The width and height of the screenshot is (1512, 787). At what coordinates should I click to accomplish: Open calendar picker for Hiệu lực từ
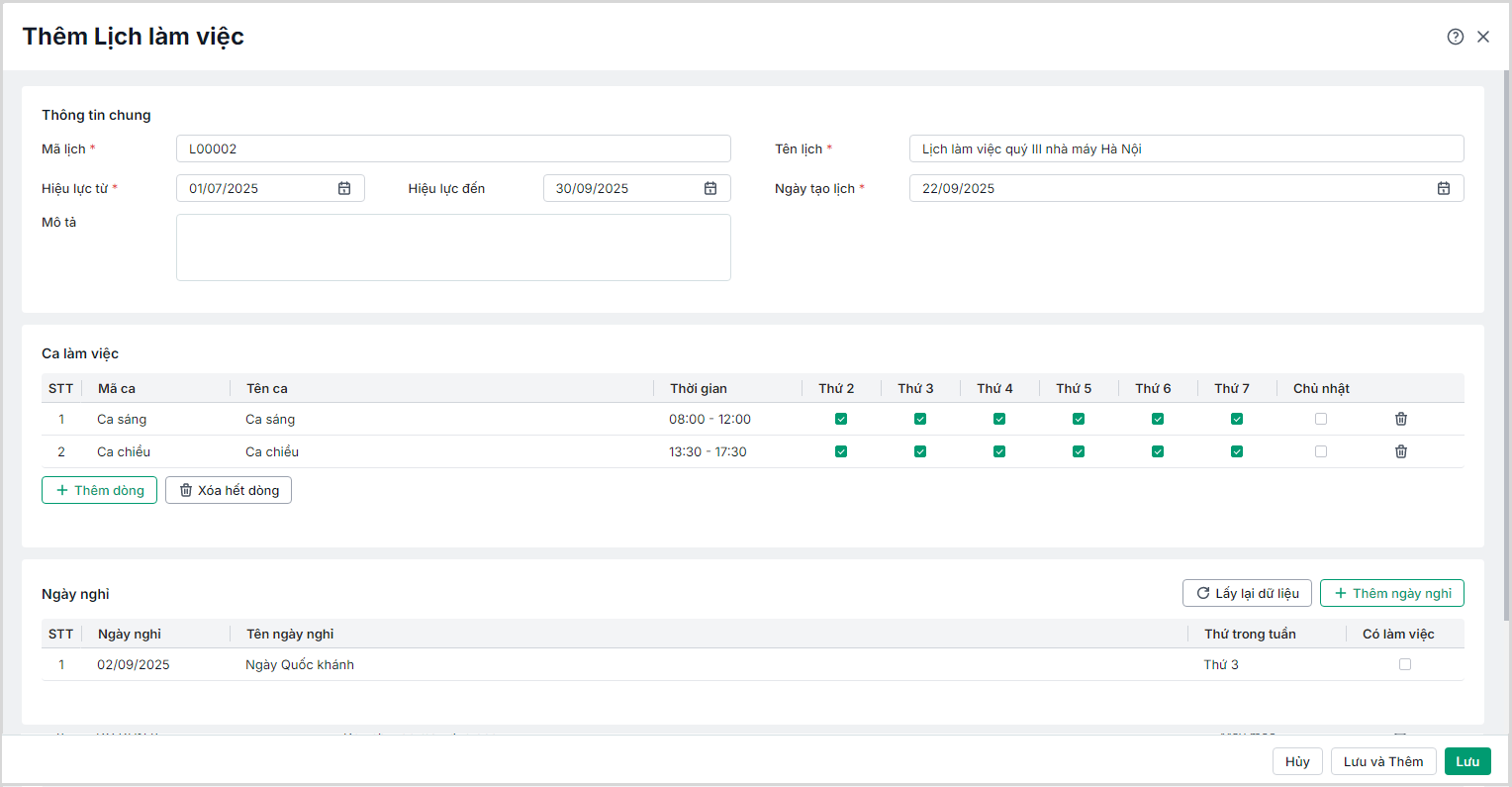(x=344, y=188)
